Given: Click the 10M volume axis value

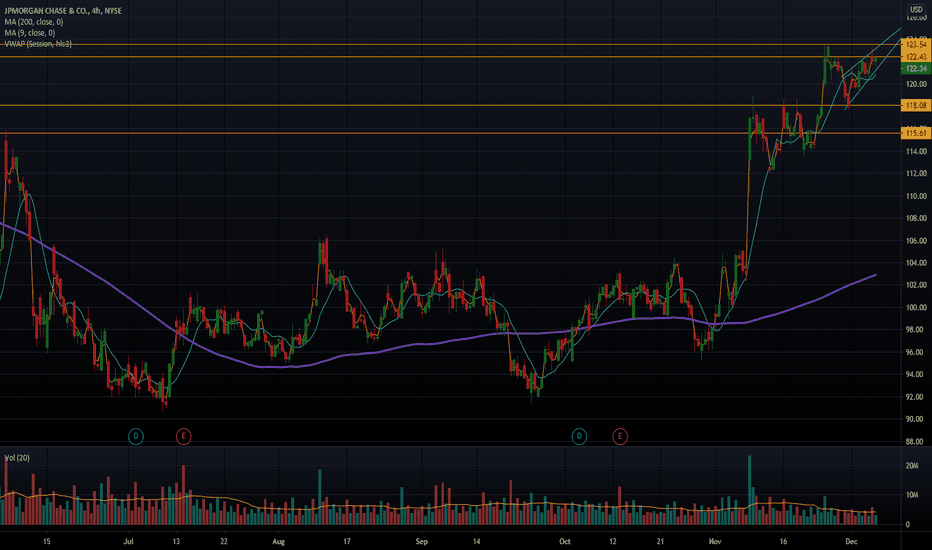Looking at the screenshot, I should coord(912,495).
